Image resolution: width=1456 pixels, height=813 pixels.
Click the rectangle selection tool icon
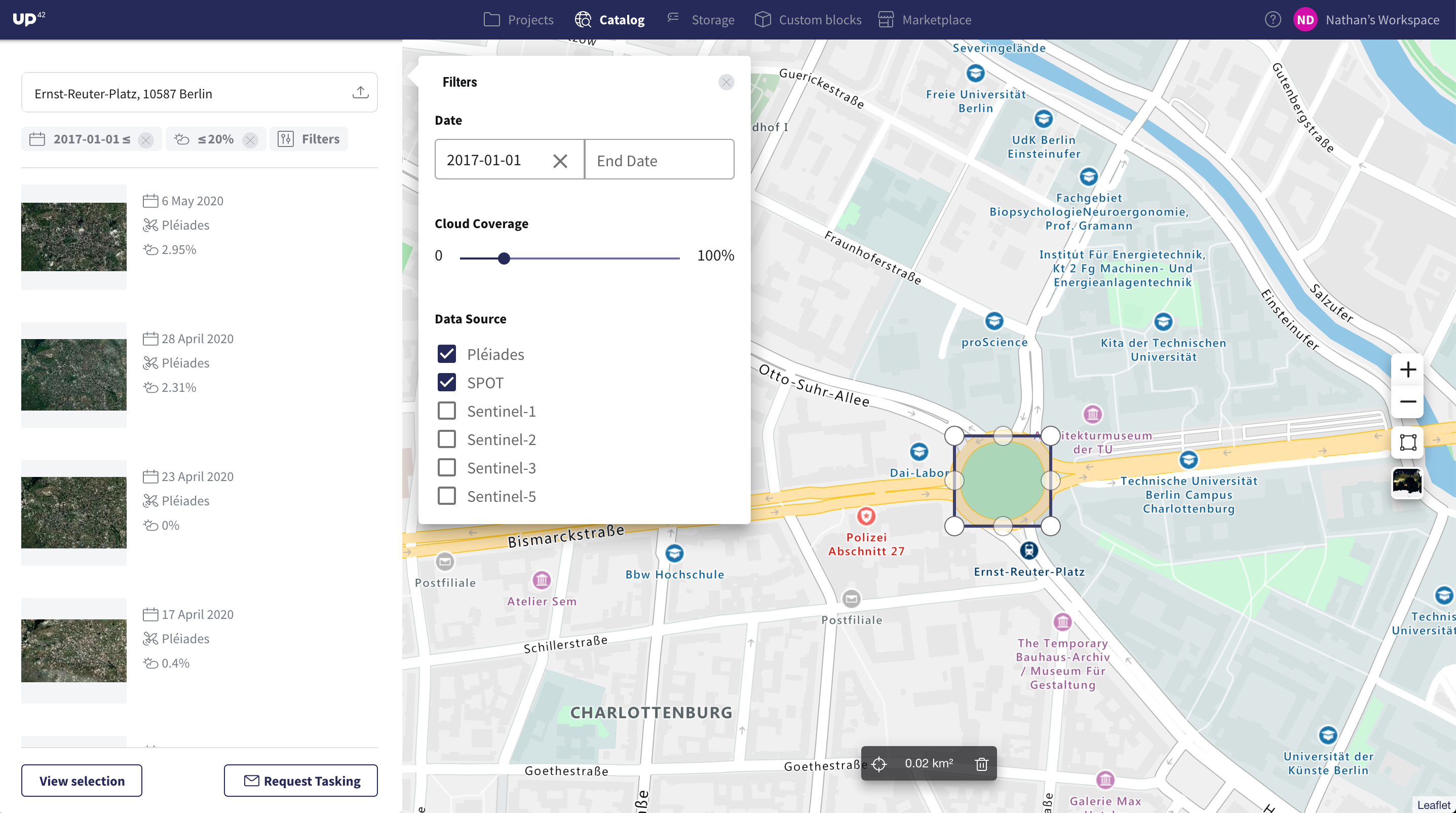pyautogui.click(x=1407, y=442)
